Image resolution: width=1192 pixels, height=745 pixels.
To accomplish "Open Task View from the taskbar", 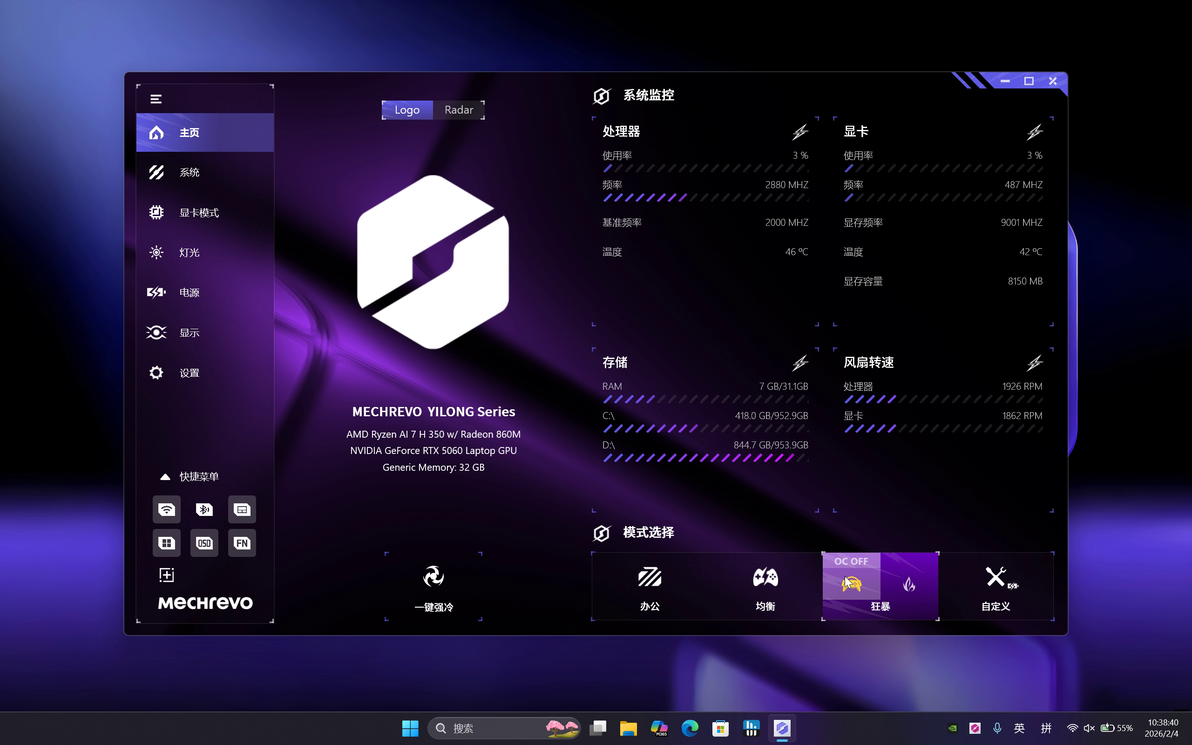I will coord(598,728).
